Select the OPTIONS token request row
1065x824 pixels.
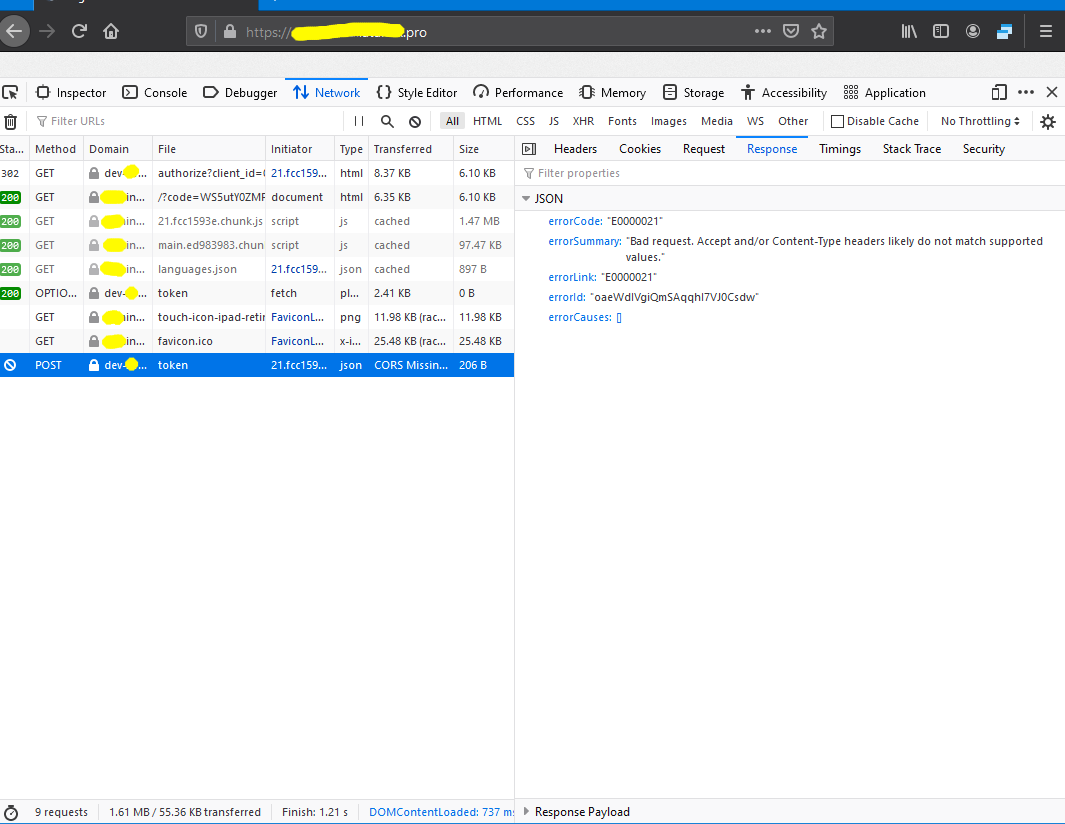point(257,293)
